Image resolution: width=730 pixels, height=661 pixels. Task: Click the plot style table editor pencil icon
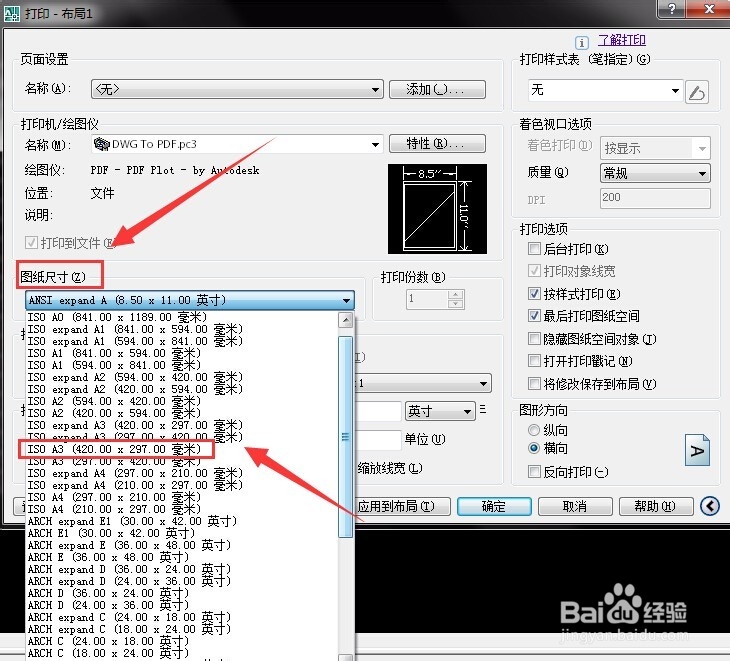tap(697, 91)
